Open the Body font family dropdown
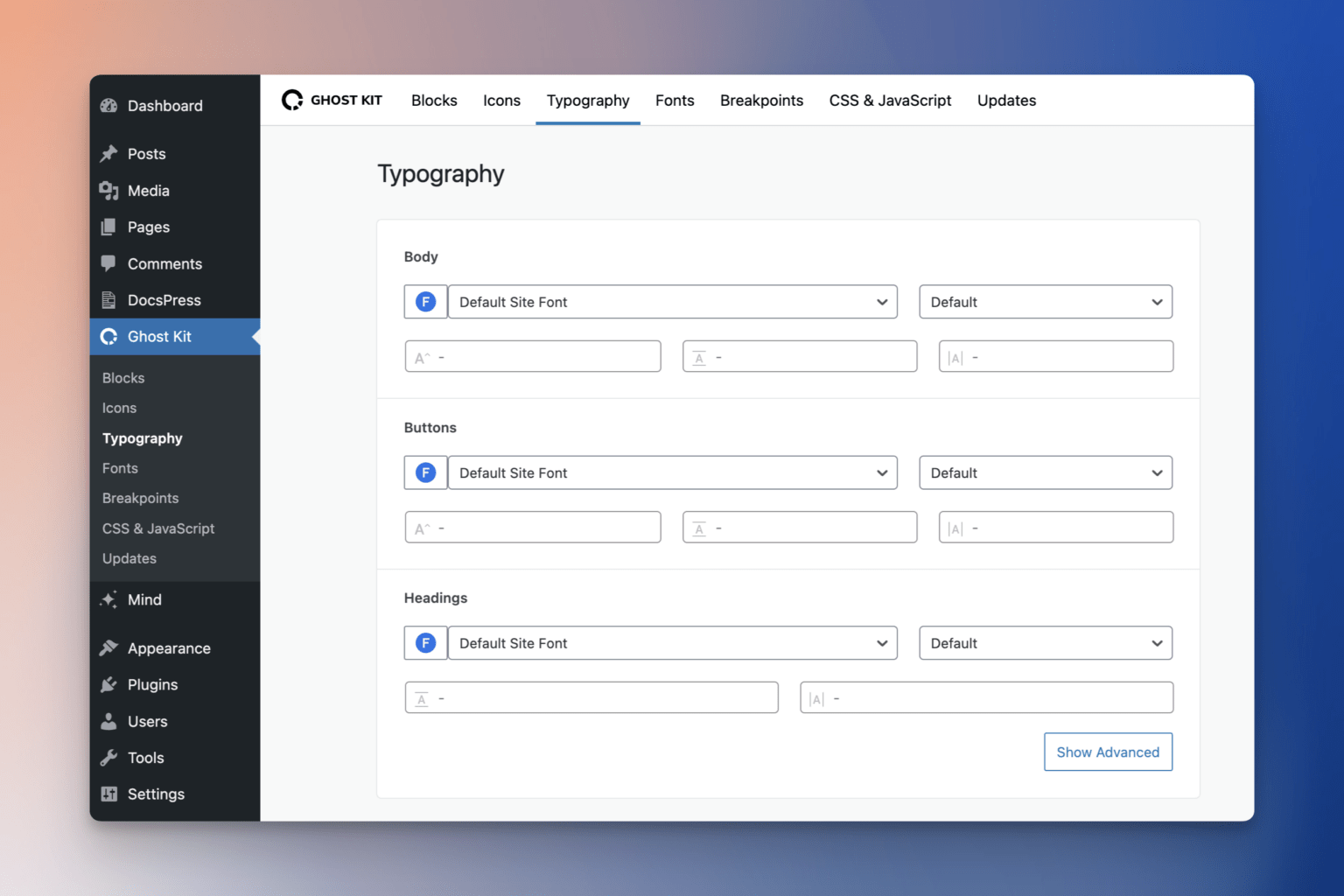 coord(672,302)
